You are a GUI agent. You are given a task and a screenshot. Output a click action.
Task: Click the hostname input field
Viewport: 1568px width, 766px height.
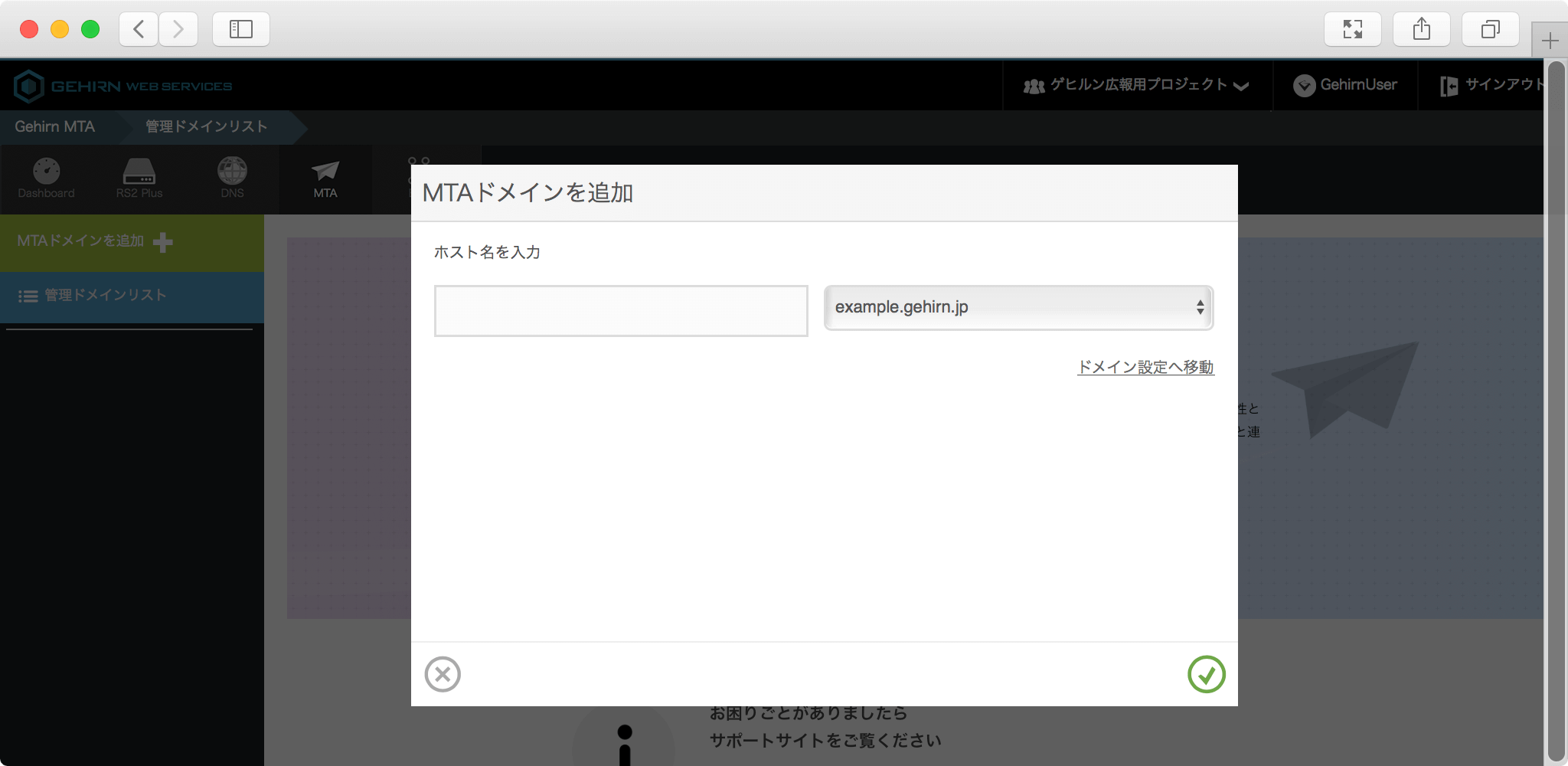(620, 311)
